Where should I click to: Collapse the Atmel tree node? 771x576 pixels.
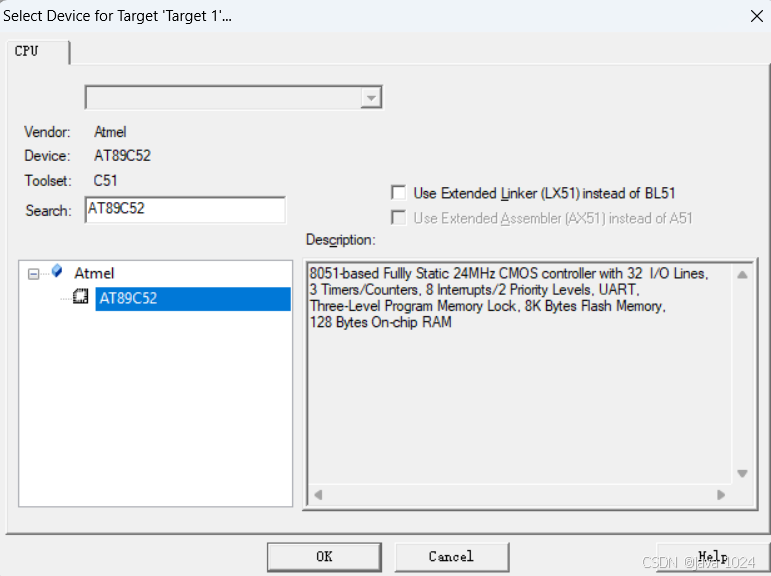[33, 274]
